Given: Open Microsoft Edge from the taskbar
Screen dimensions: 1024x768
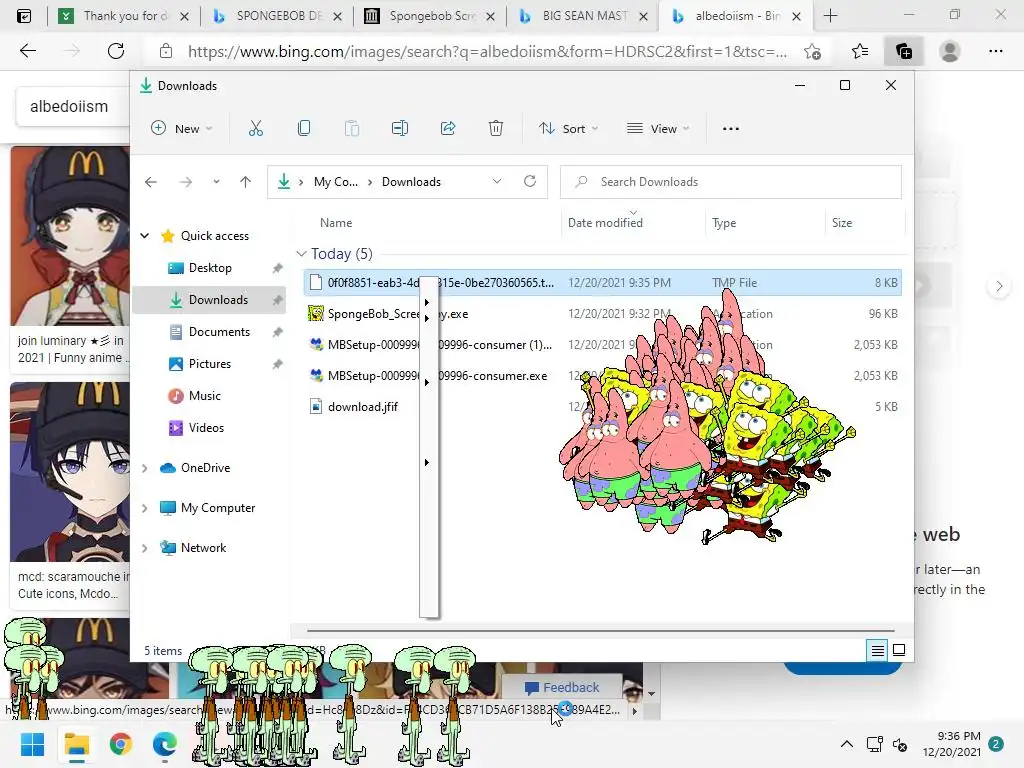Looking at the screenshot, I should tap(165, 744).
